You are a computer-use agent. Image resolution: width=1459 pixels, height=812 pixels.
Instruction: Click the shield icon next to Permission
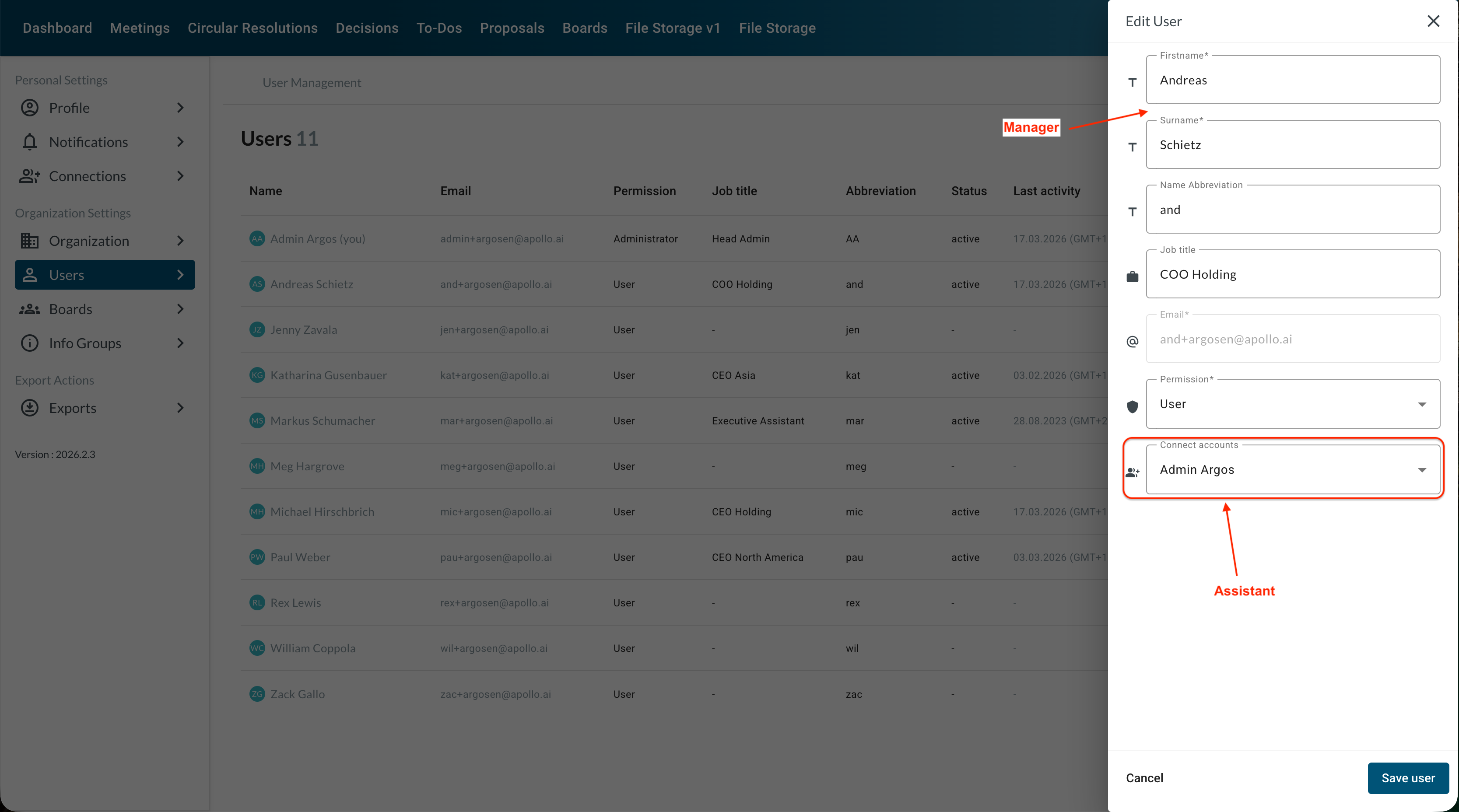coord(1132,406)
